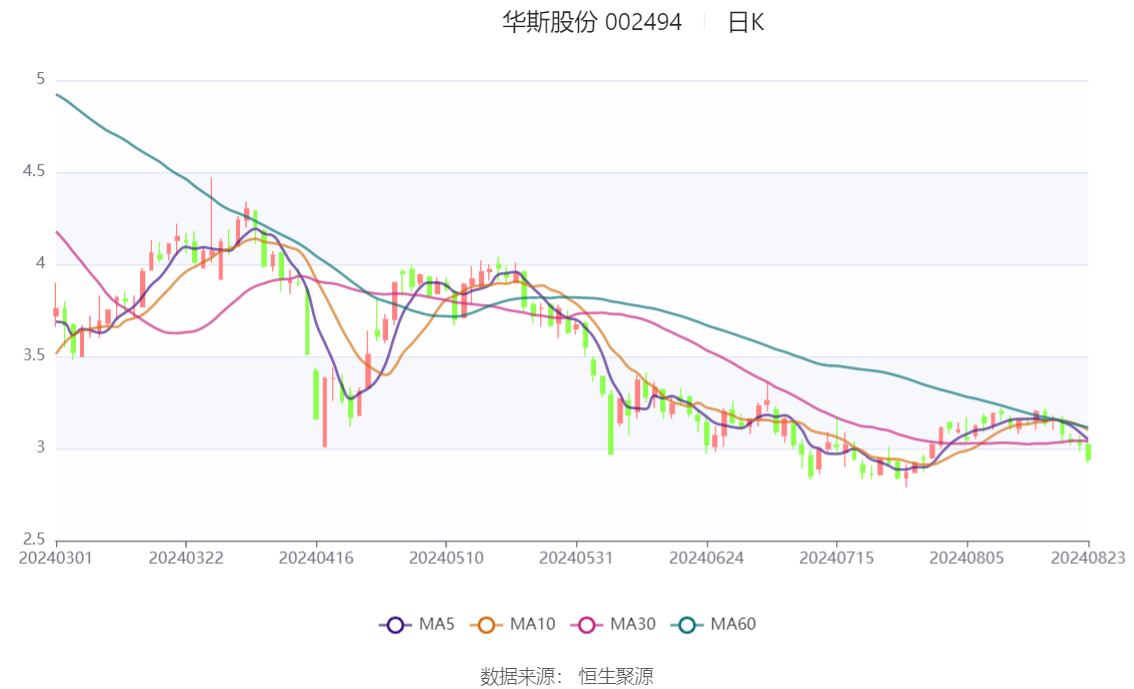
Task: Click x-axis date label 20240301
Action: click(x=56, y=558)
